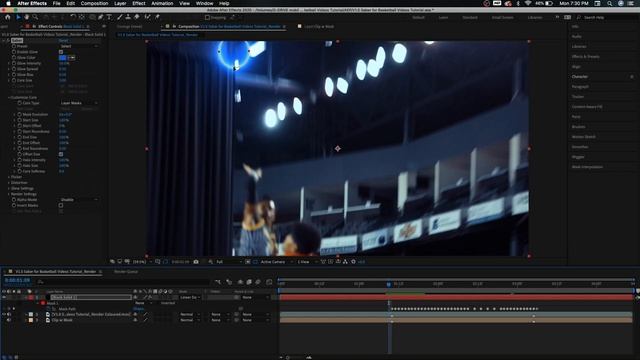
Task: Toggle Mask Evolution stopwatch icon
Action: click(x=19, y=114)
